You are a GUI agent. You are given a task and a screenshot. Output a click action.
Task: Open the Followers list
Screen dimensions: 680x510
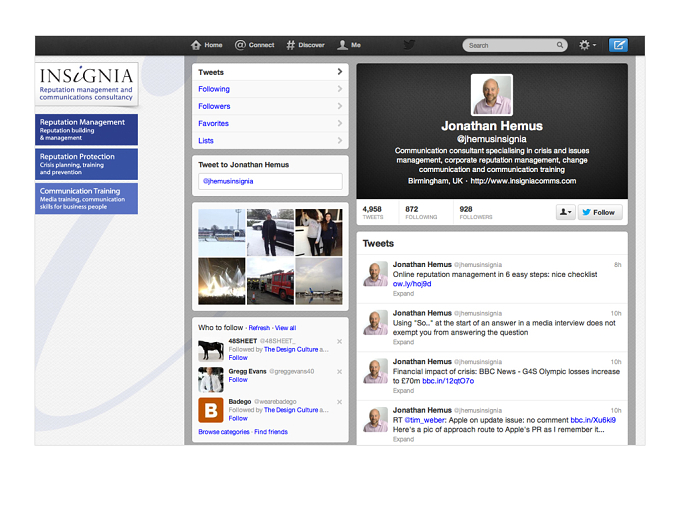pos(270,106)
